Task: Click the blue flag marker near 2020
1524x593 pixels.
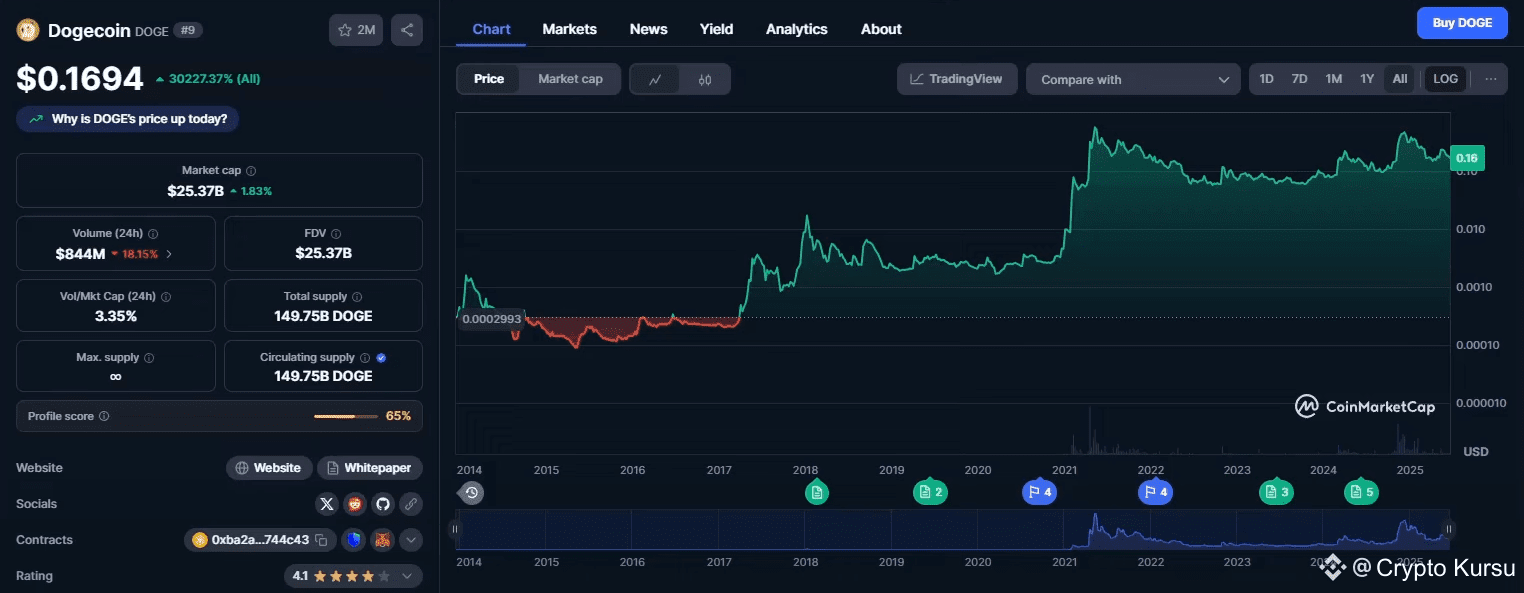Action: click(1039, 491)
